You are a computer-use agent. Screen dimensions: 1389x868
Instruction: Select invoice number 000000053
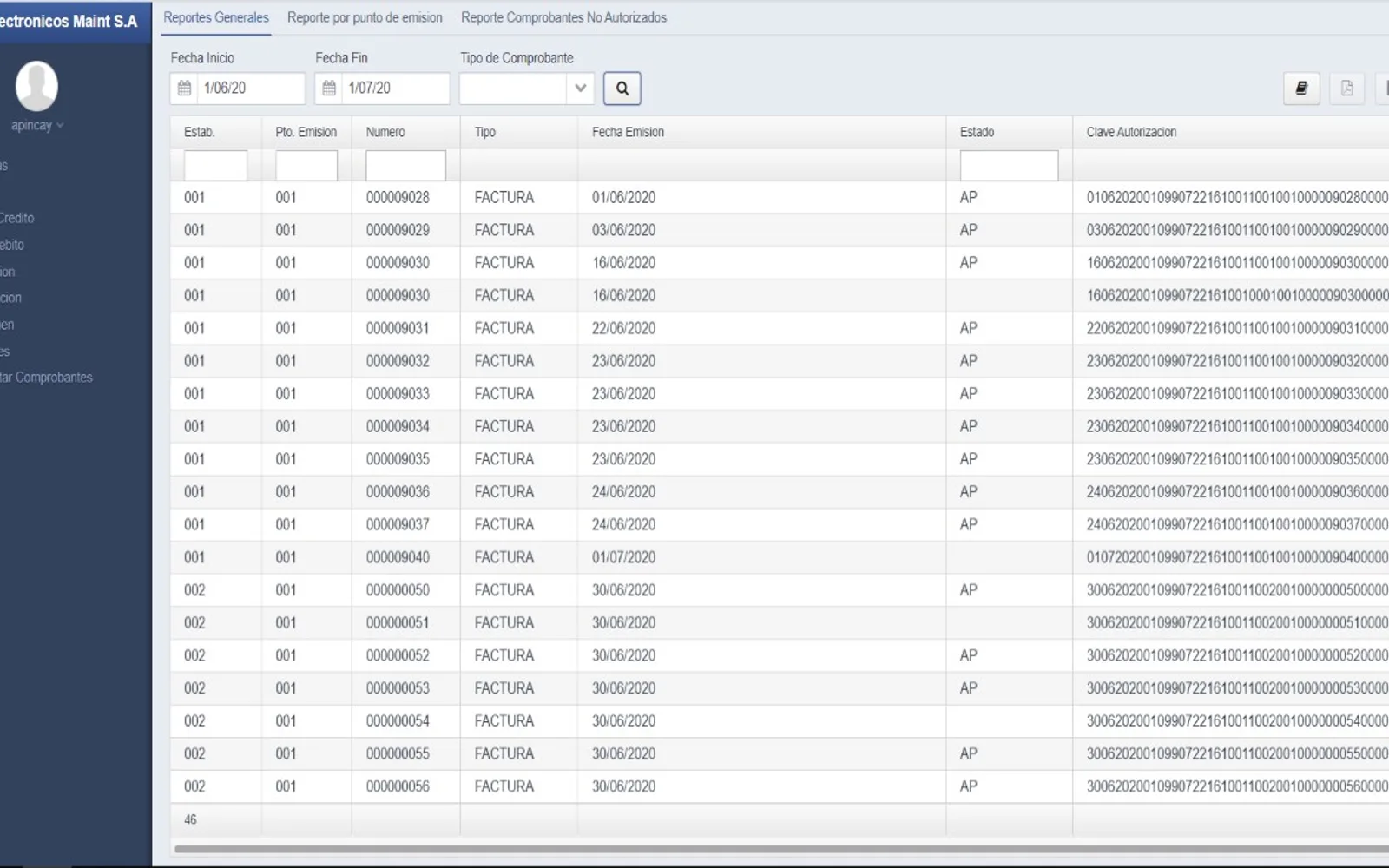pos(398,688)
